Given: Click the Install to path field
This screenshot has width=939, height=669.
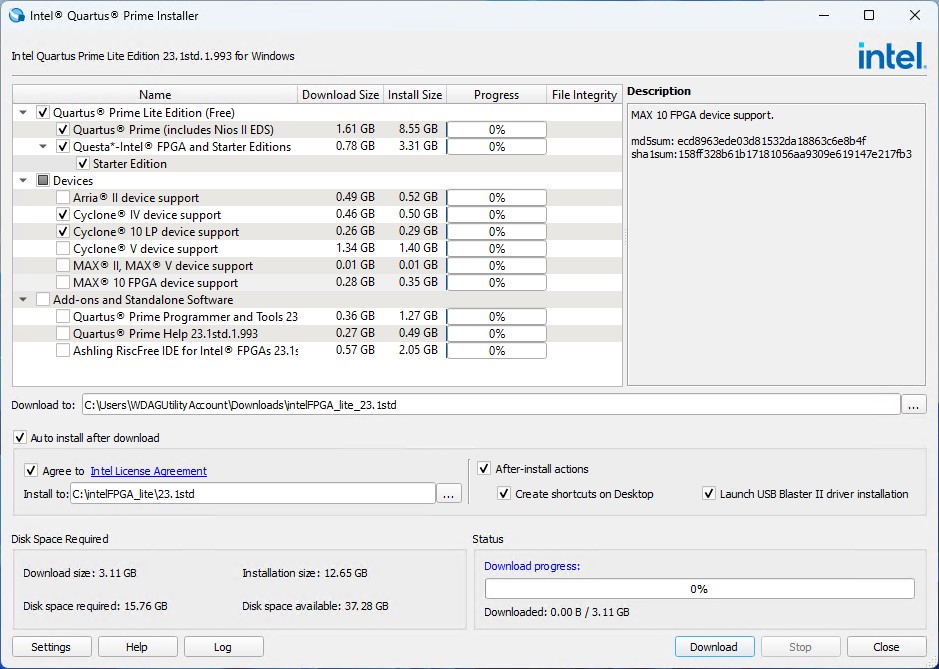Looking at the screenshot, I should [253, 494].
